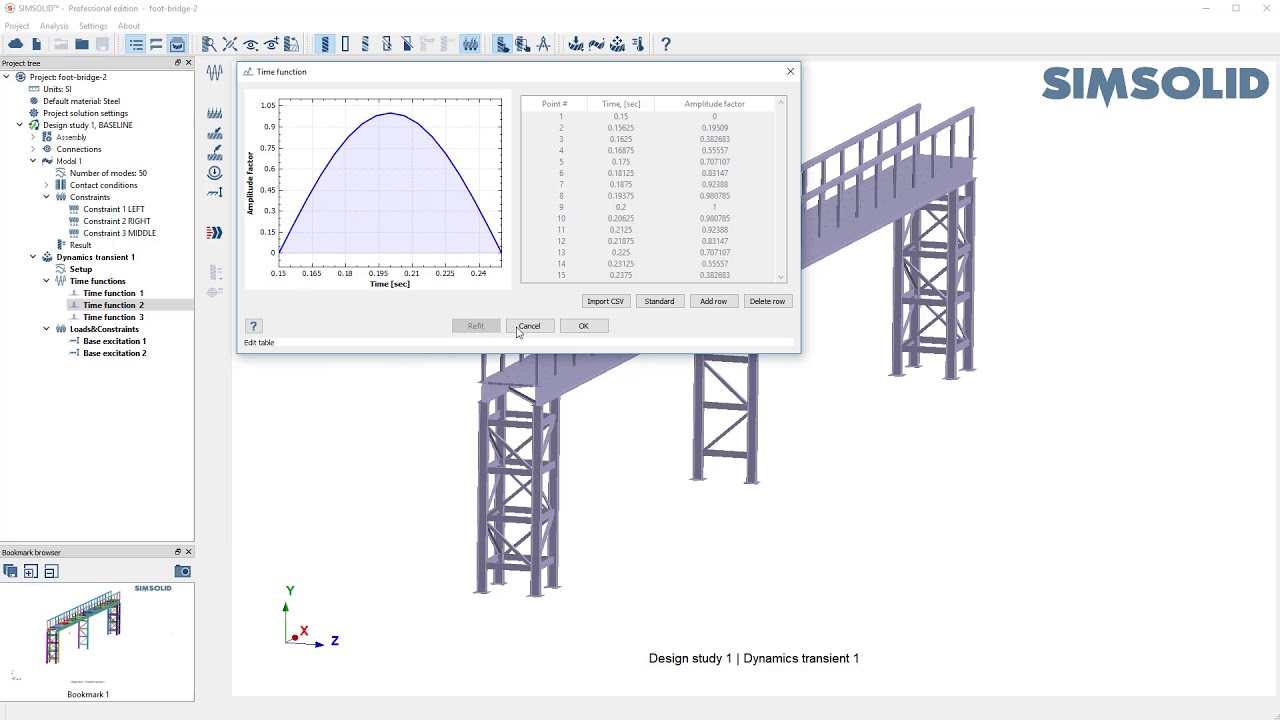
Task: Cancel the Time function dialog
Action: click(529, 326)
